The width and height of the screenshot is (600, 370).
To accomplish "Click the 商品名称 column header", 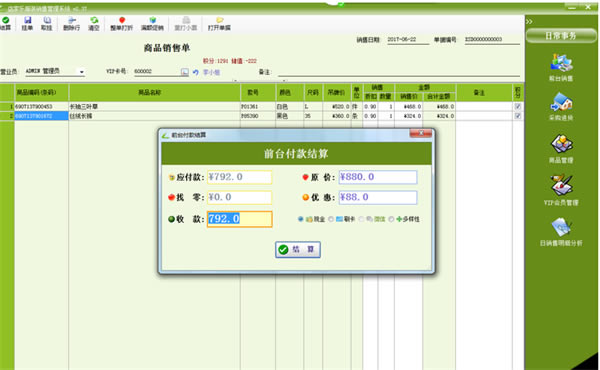I will point(155,92).
